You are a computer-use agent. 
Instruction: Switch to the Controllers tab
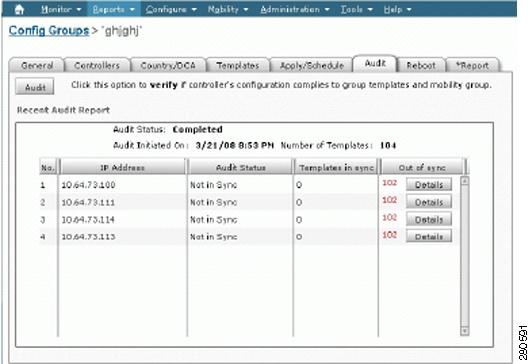(x=97, y=65)
